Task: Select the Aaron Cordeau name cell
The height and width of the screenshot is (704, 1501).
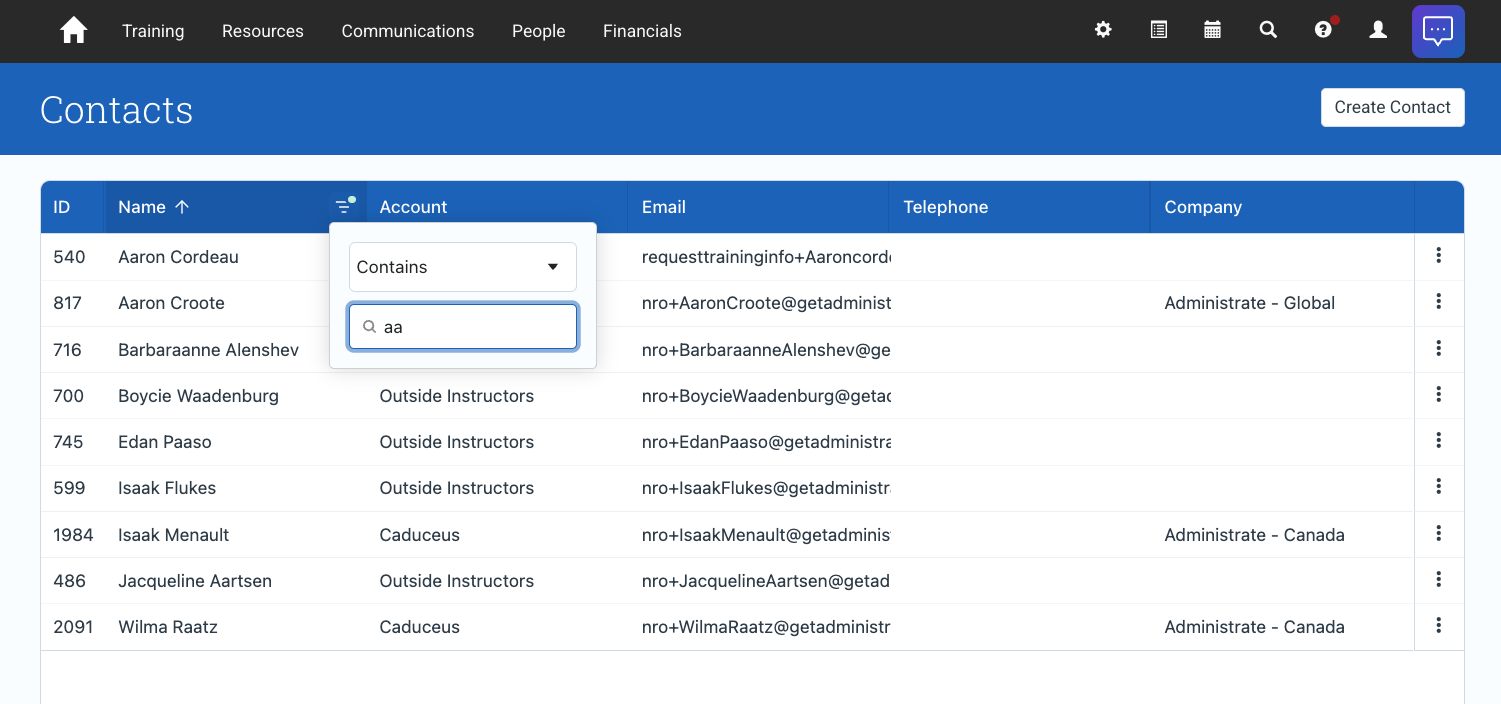Action: click(x=178, y=257)
